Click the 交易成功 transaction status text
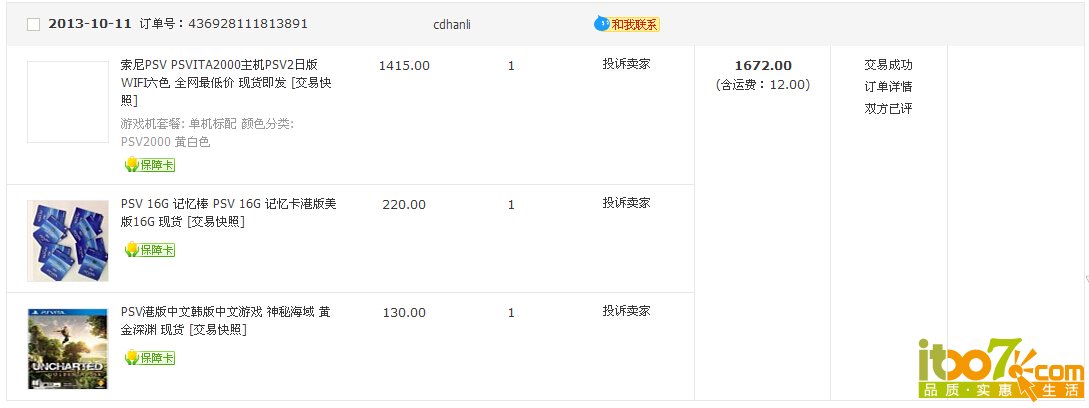The width and height of the screenshot is (1089, 408). click(888, 65)
